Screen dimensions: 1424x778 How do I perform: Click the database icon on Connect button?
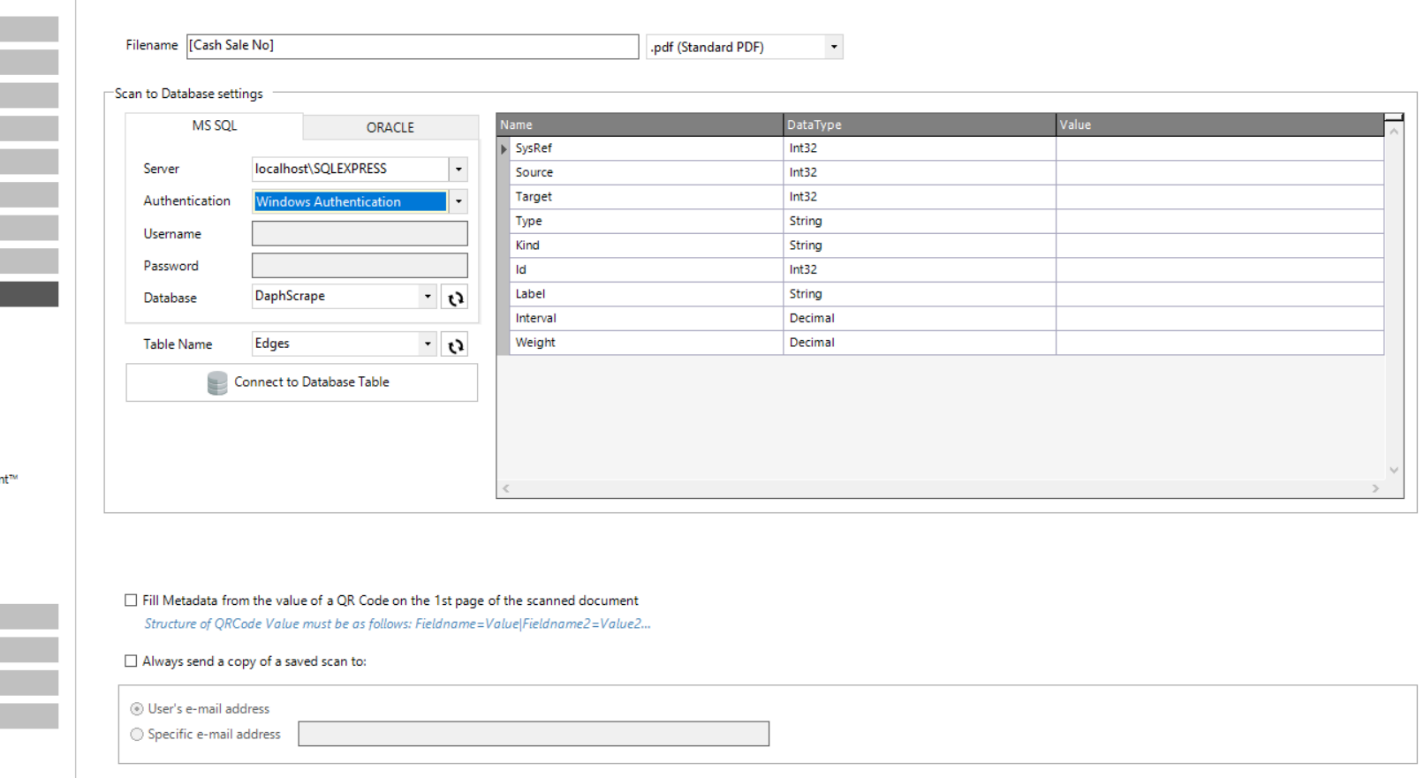coord(217,383)
